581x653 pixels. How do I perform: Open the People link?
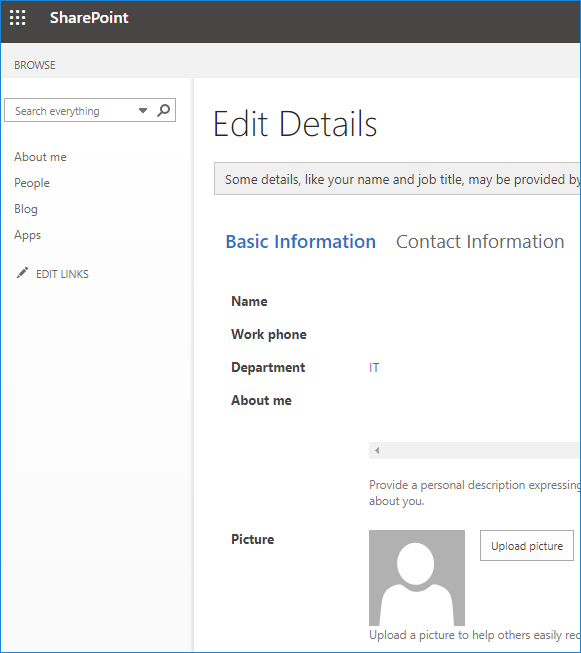click(32, 183)
